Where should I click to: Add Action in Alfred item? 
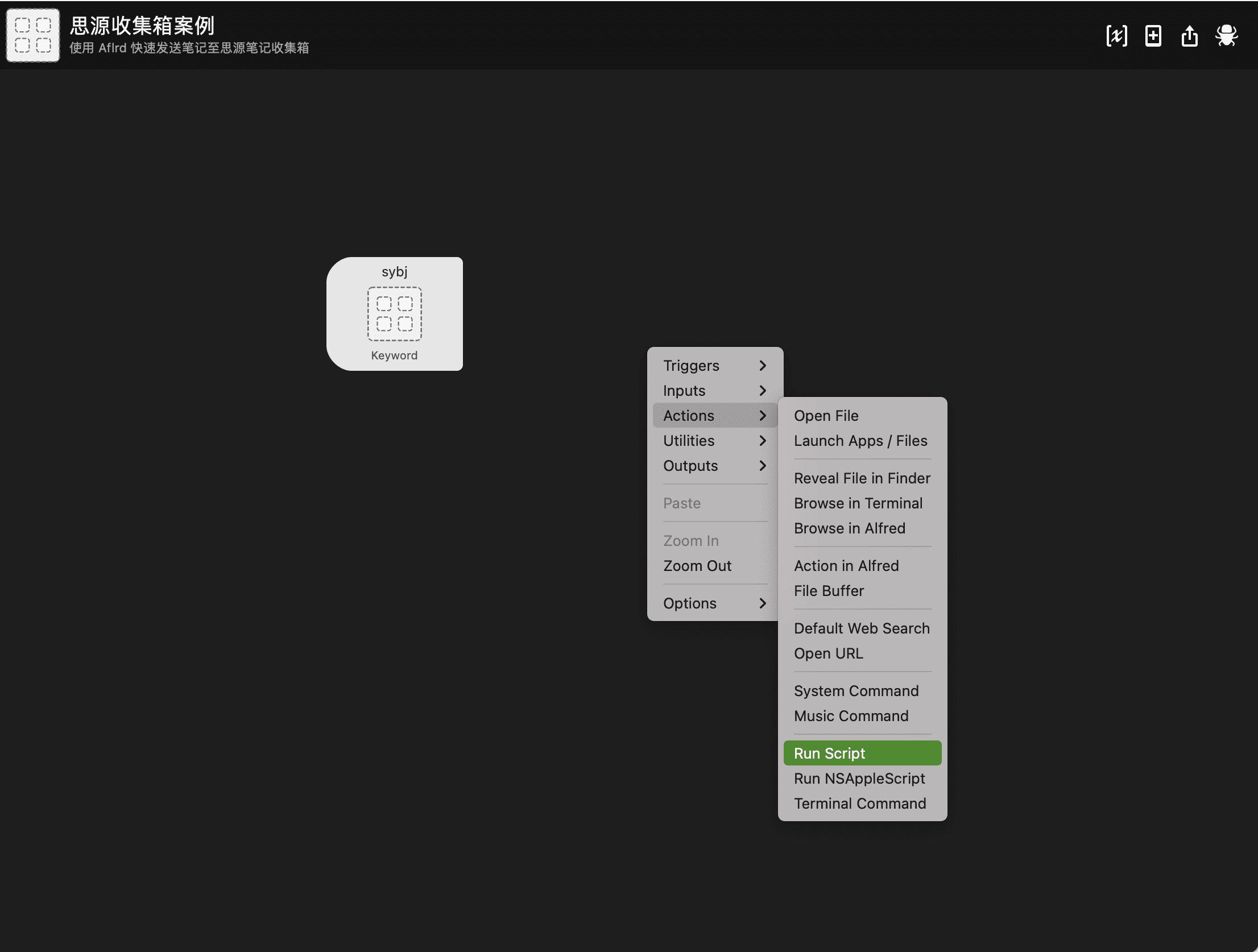point(862,566)
